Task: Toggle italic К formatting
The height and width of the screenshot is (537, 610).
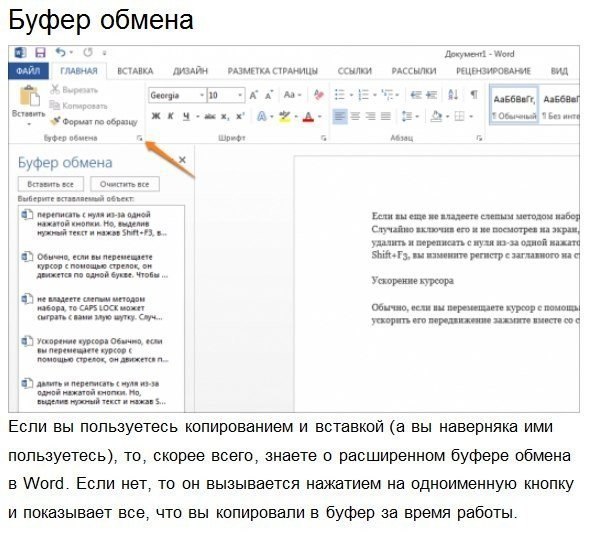Action: [x=171, y=116]
